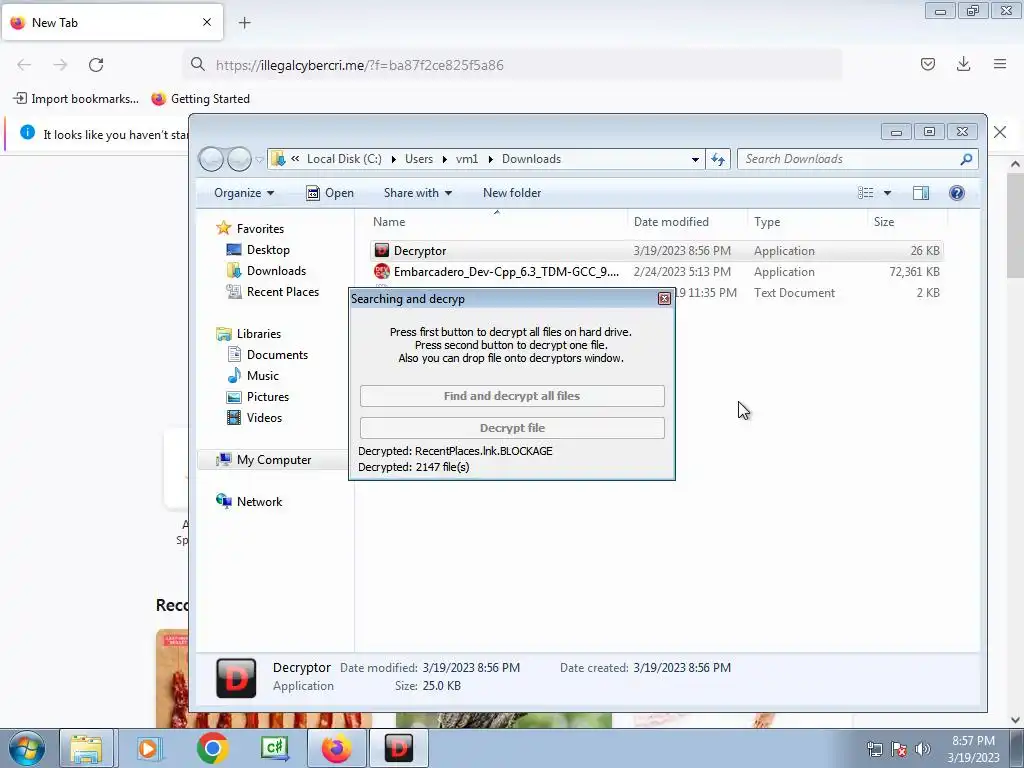Open the C# taskbar application
This screenshot has height=768, width=1024.
[274, 748]
